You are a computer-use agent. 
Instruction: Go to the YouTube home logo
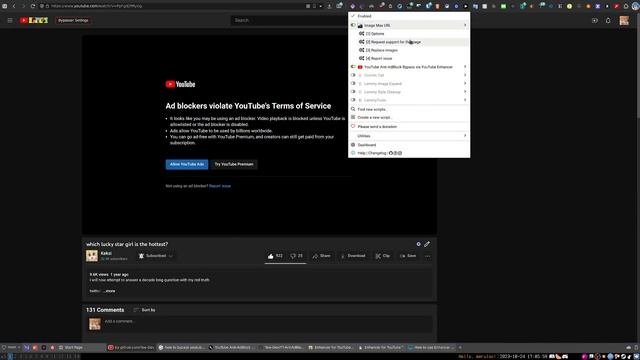click(x=34, y=20)
